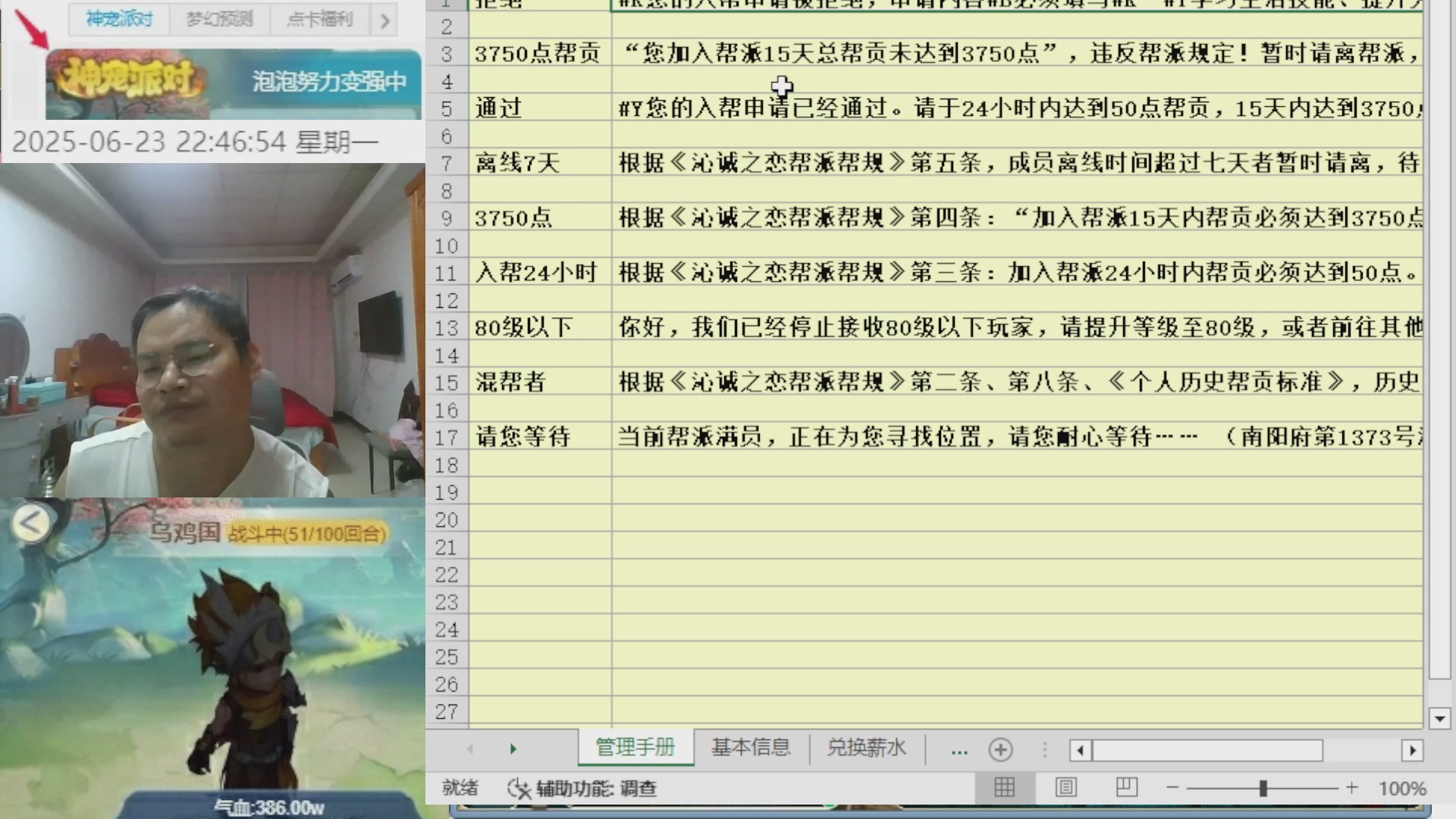Adjust the zoom slider handle
Image resolution: width=1456 pixels, height=819 pixels.
click(1263, 789)
